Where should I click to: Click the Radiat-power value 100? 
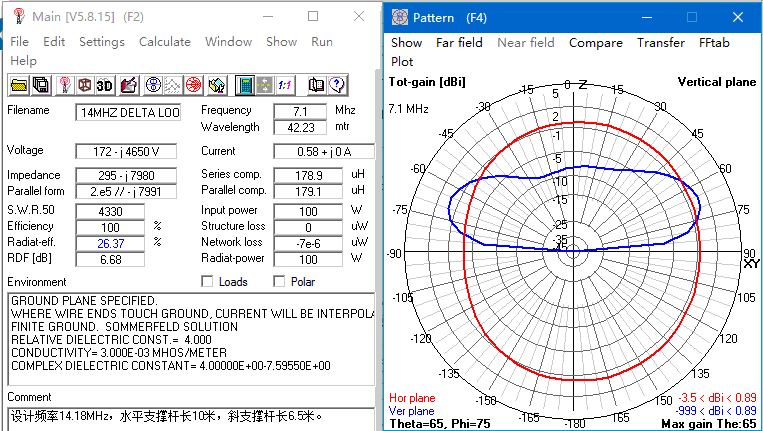[x=308, y=259]
